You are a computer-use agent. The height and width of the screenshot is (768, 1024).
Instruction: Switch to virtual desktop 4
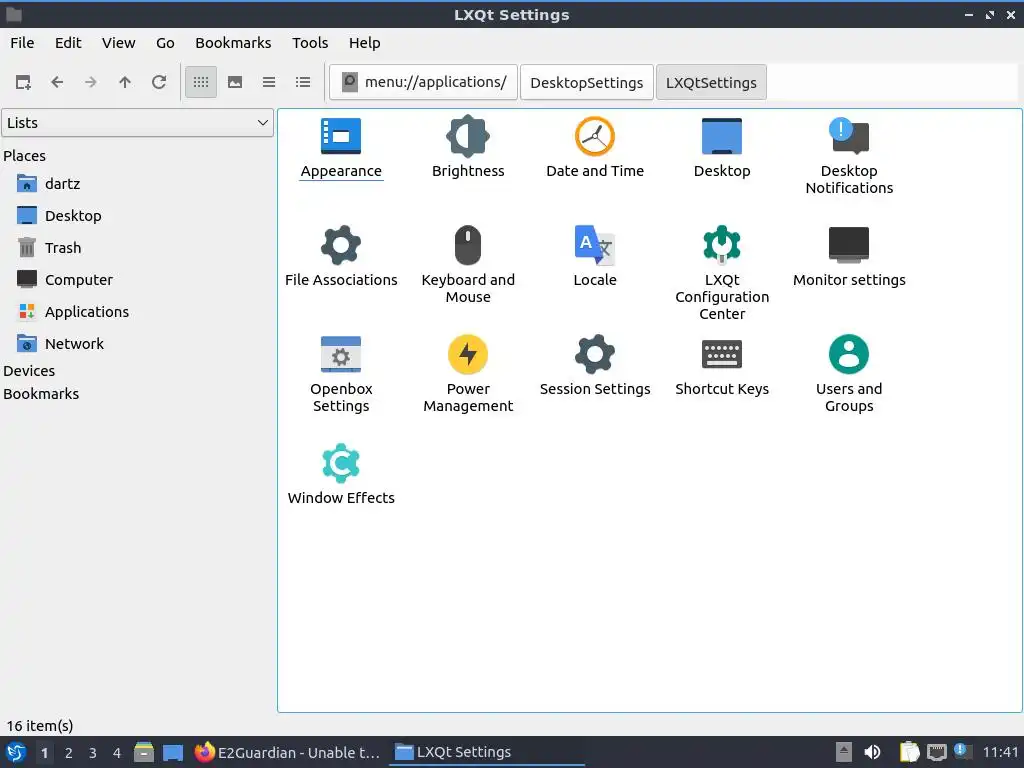[117, 753]
